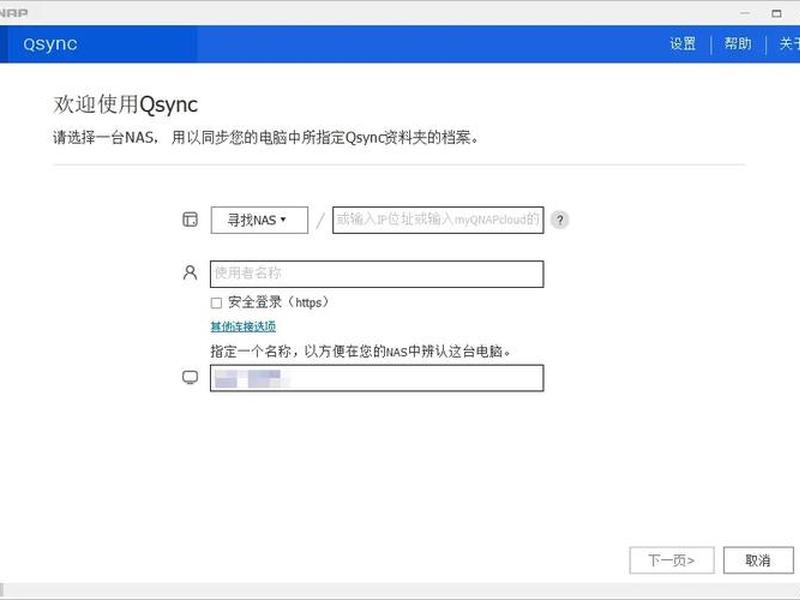800x600 pixels.
Task: Click the user icon beside the username field
Action: [190, 272]
